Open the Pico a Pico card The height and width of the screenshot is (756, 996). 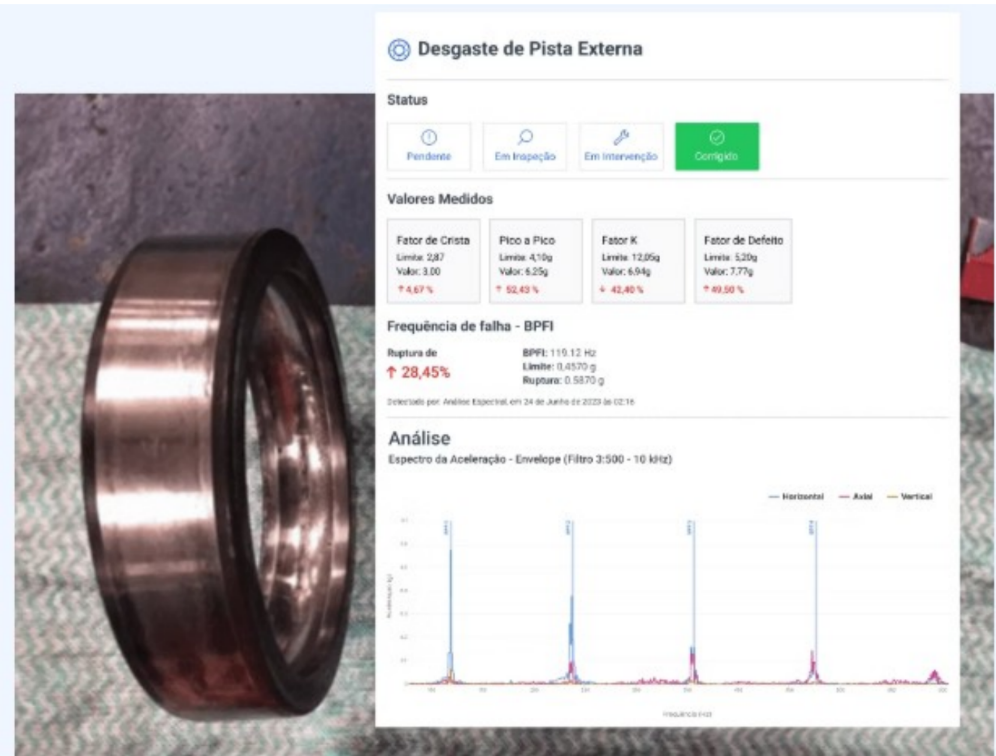click(x=535, y=261)
